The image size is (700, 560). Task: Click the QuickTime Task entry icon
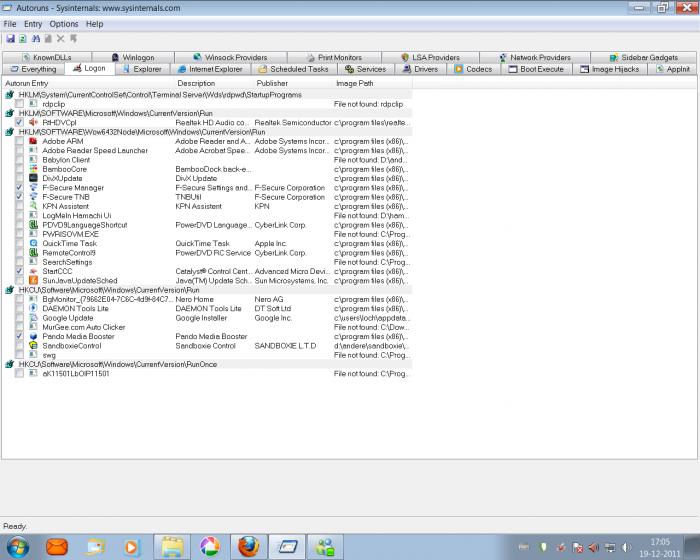[33, 243]
